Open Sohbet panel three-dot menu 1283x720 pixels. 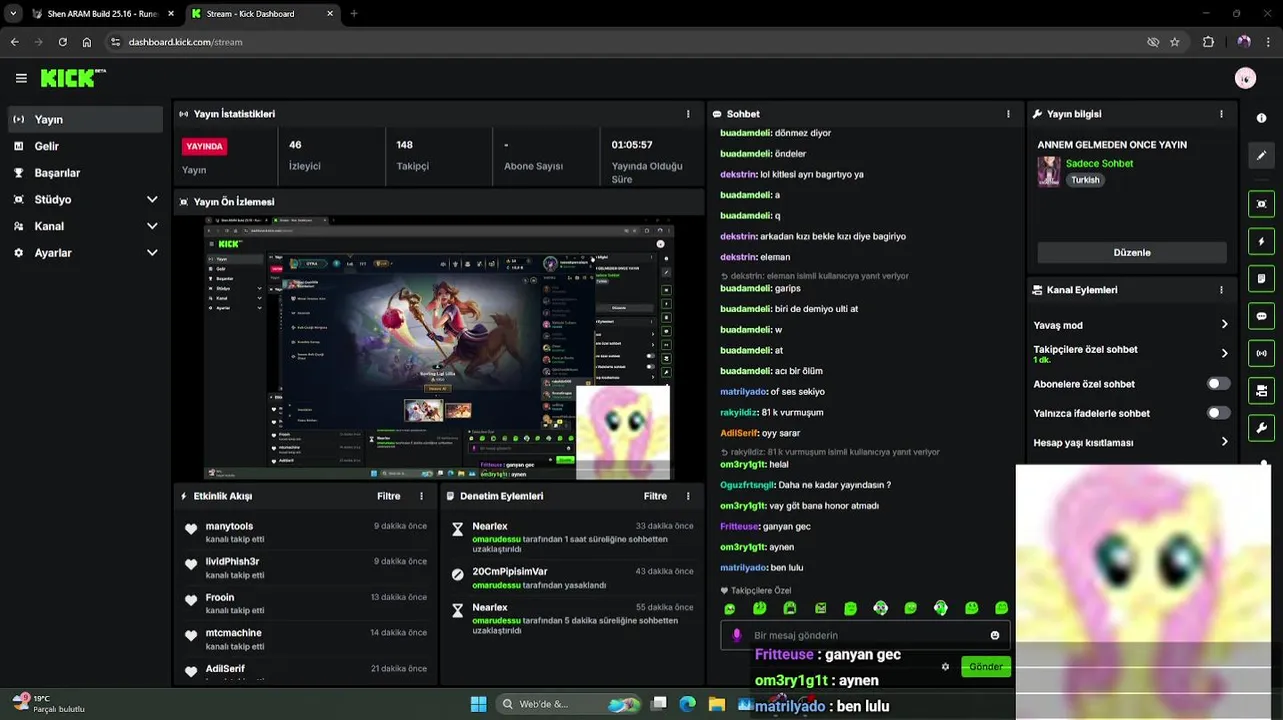point(1008,114)
